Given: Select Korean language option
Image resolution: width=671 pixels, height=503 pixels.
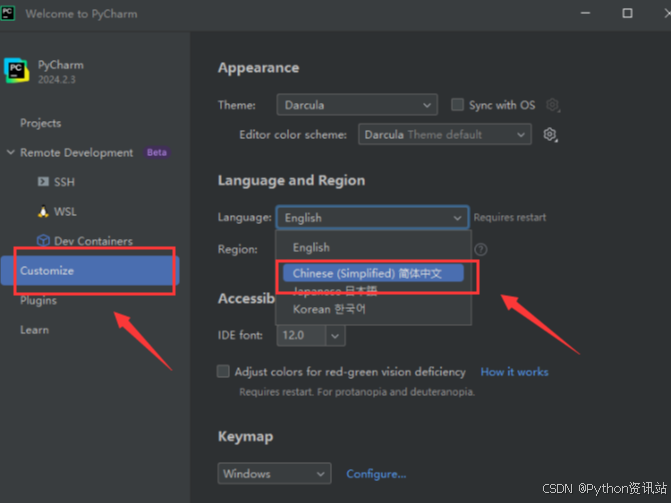Looking at the screenshot, I should point(329,309).
